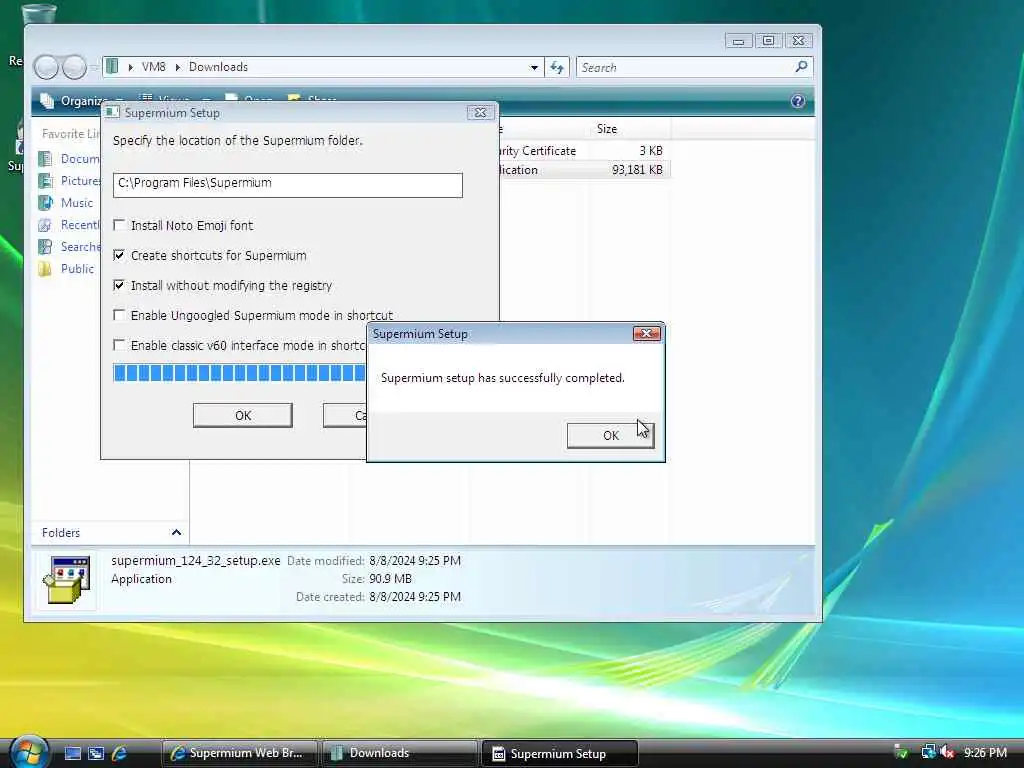The width and height of the screenshot is (1024, 768).
Task: Enable Install Noto Emoji font checkbox
Action: 119,225
